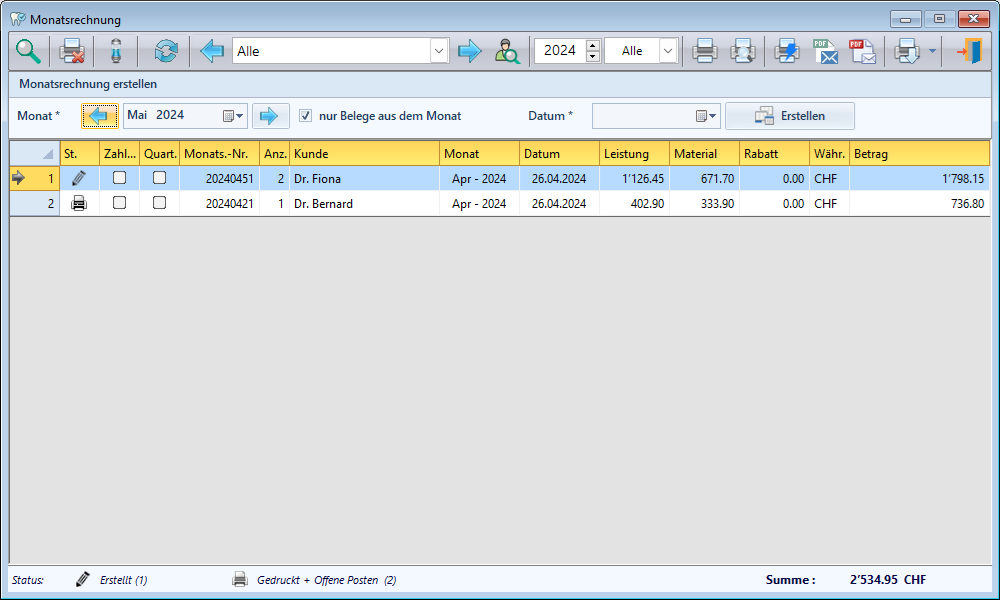The image size is (1000, 600).
Task: Open customer search icon with magnifier
Action: pyautogui.click(x=507, y=51)
